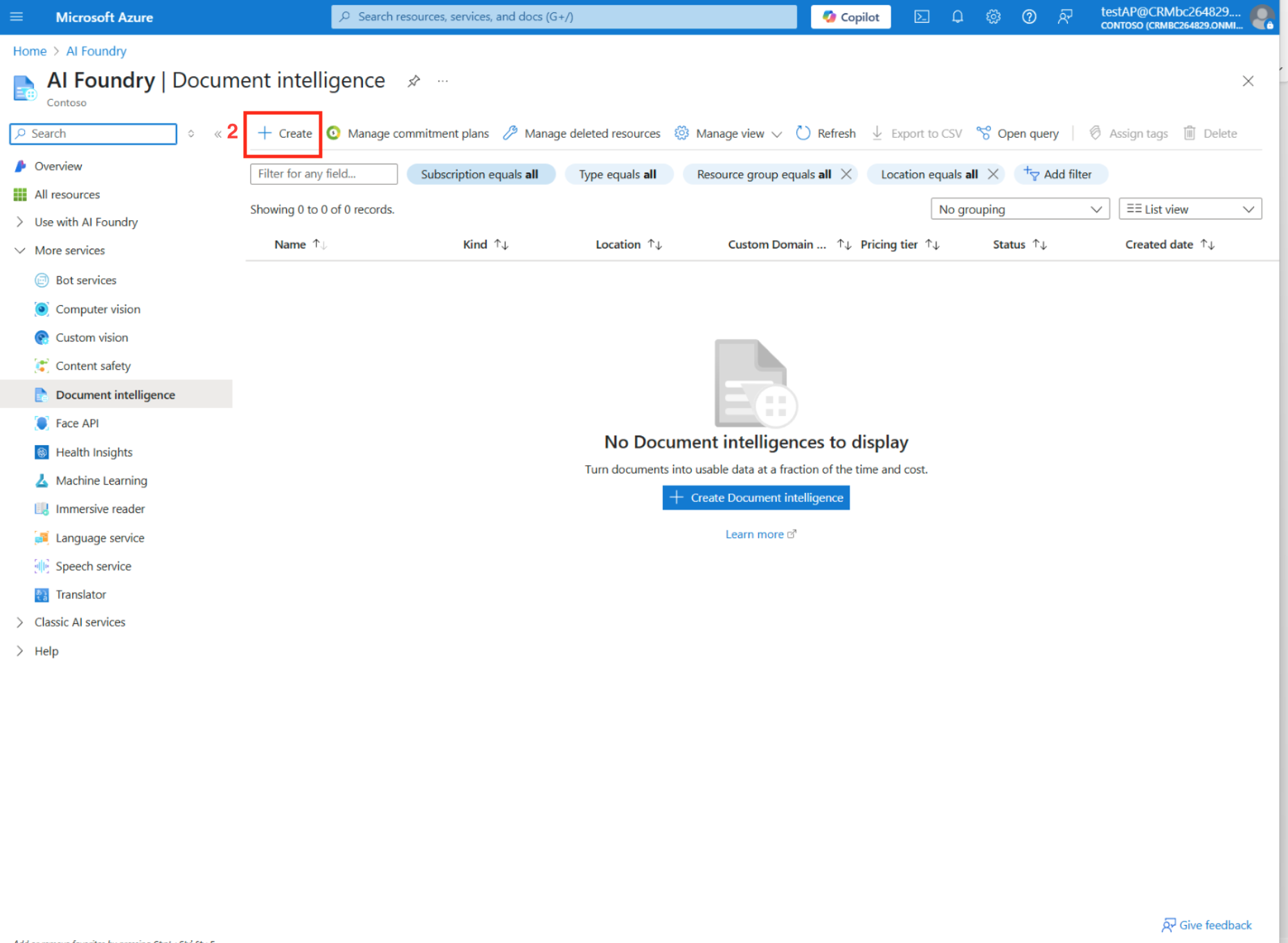
Task: Open the Learn more link
Action: point(760,535)
